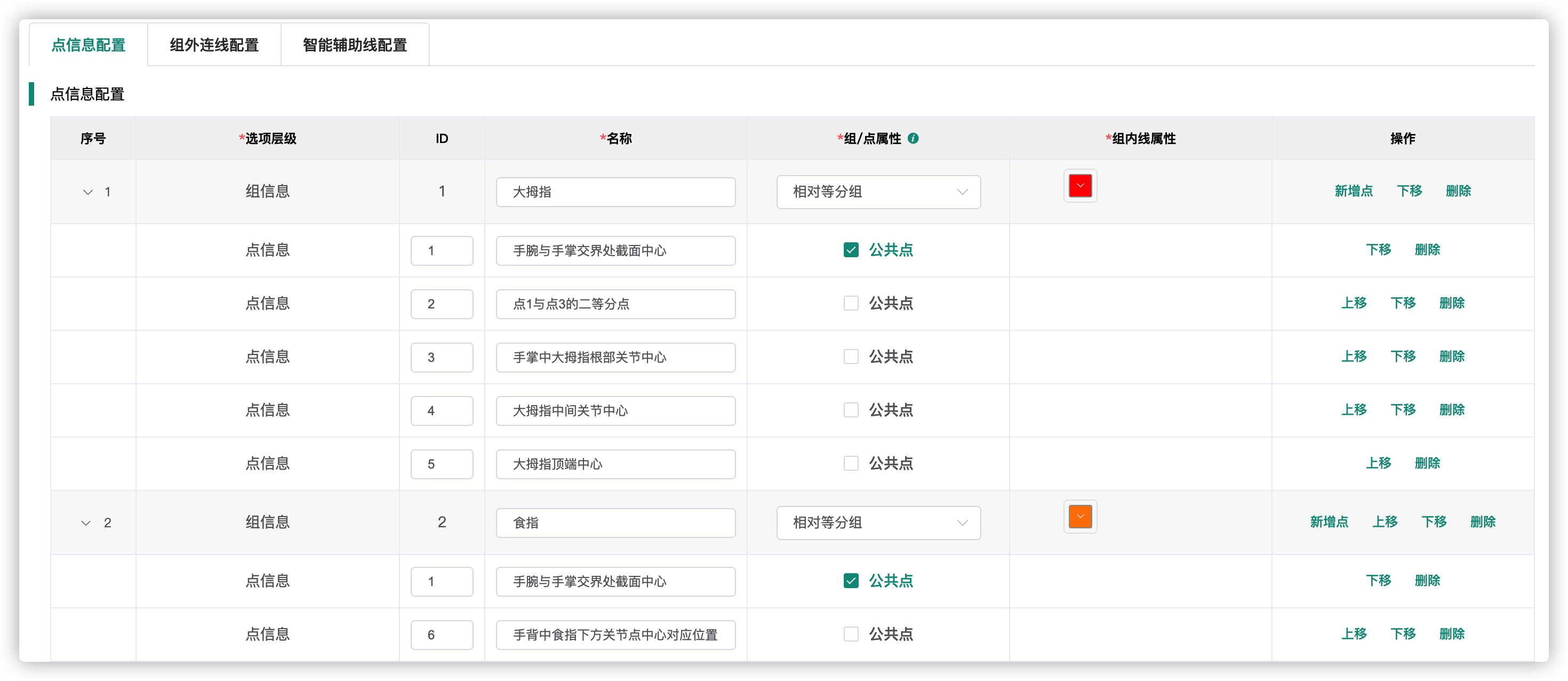Click 上移 for the 食指 group

tap(1385, 521)
